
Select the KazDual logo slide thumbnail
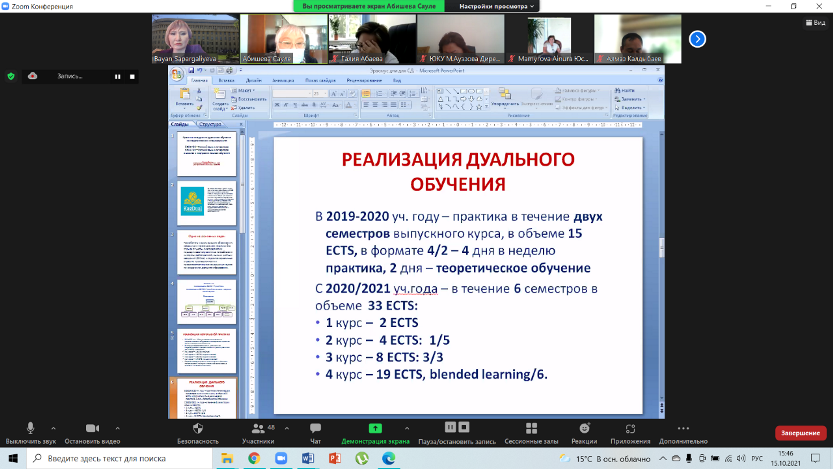pyautogui.click(x=207, y=206)
